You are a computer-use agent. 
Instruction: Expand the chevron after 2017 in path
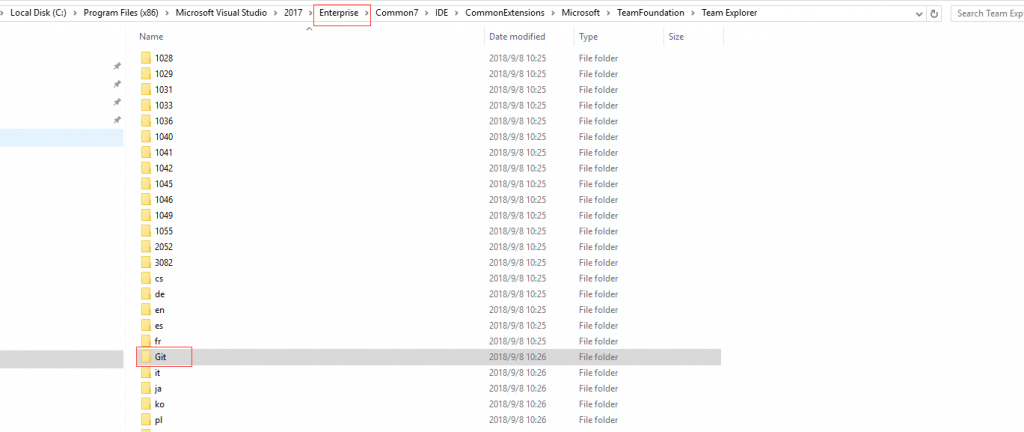(311, 13)
